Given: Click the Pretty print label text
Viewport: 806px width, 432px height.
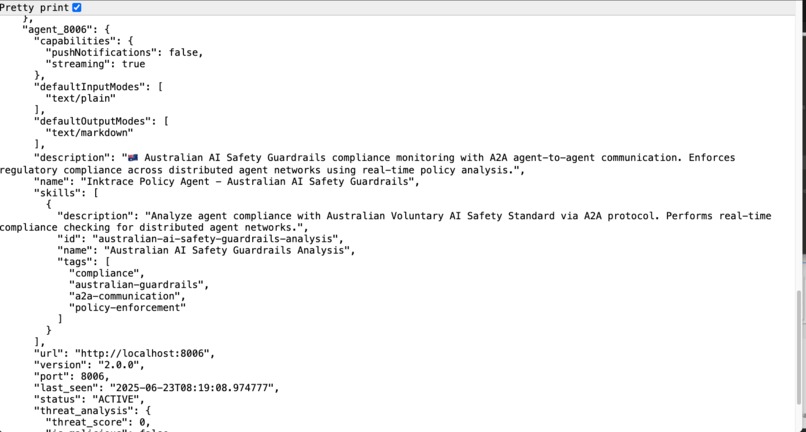Looking at the screenshot, I should coord(34,8).
